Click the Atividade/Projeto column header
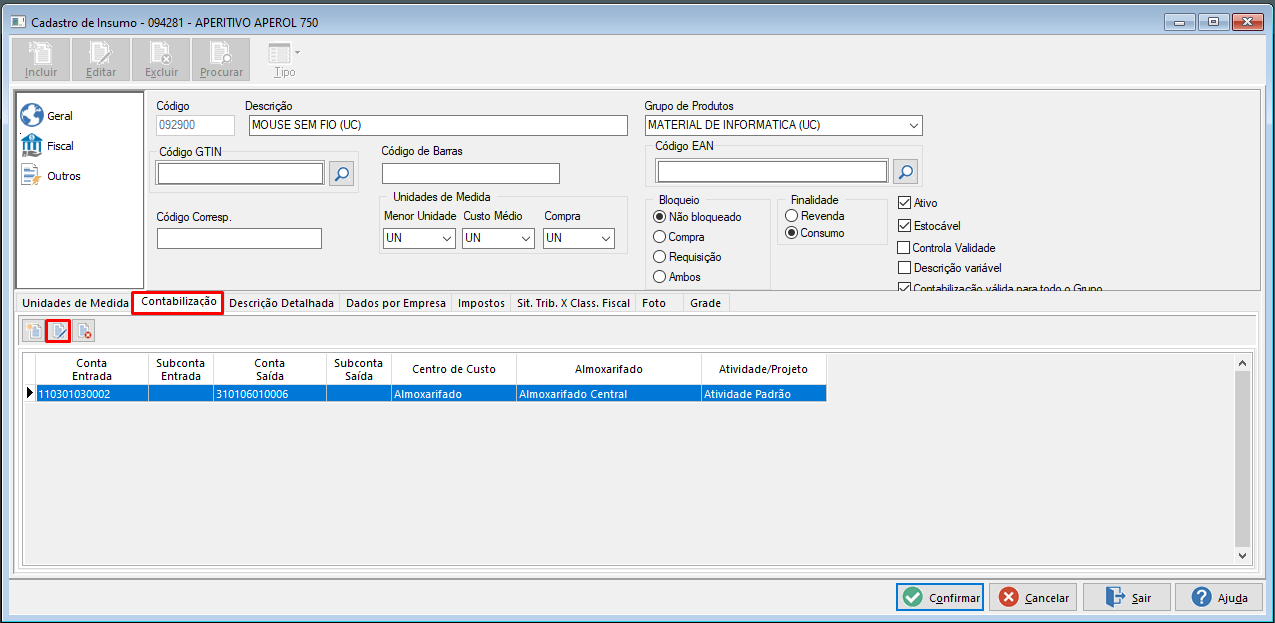This screenshot has height=623, width=1275. (x=764, y=369)
